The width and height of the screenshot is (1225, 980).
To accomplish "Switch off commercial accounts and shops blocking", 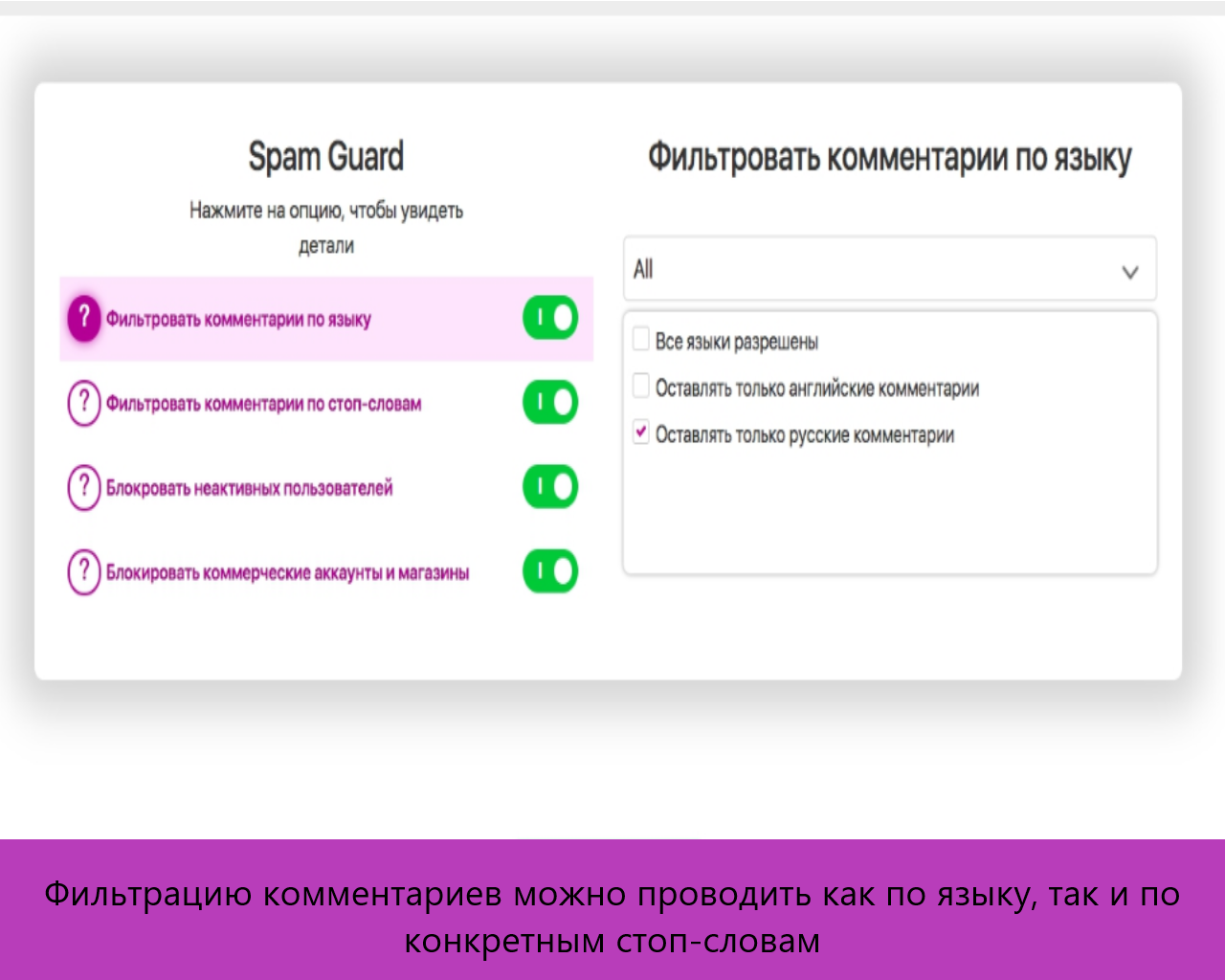I will (x=550, y=571).
